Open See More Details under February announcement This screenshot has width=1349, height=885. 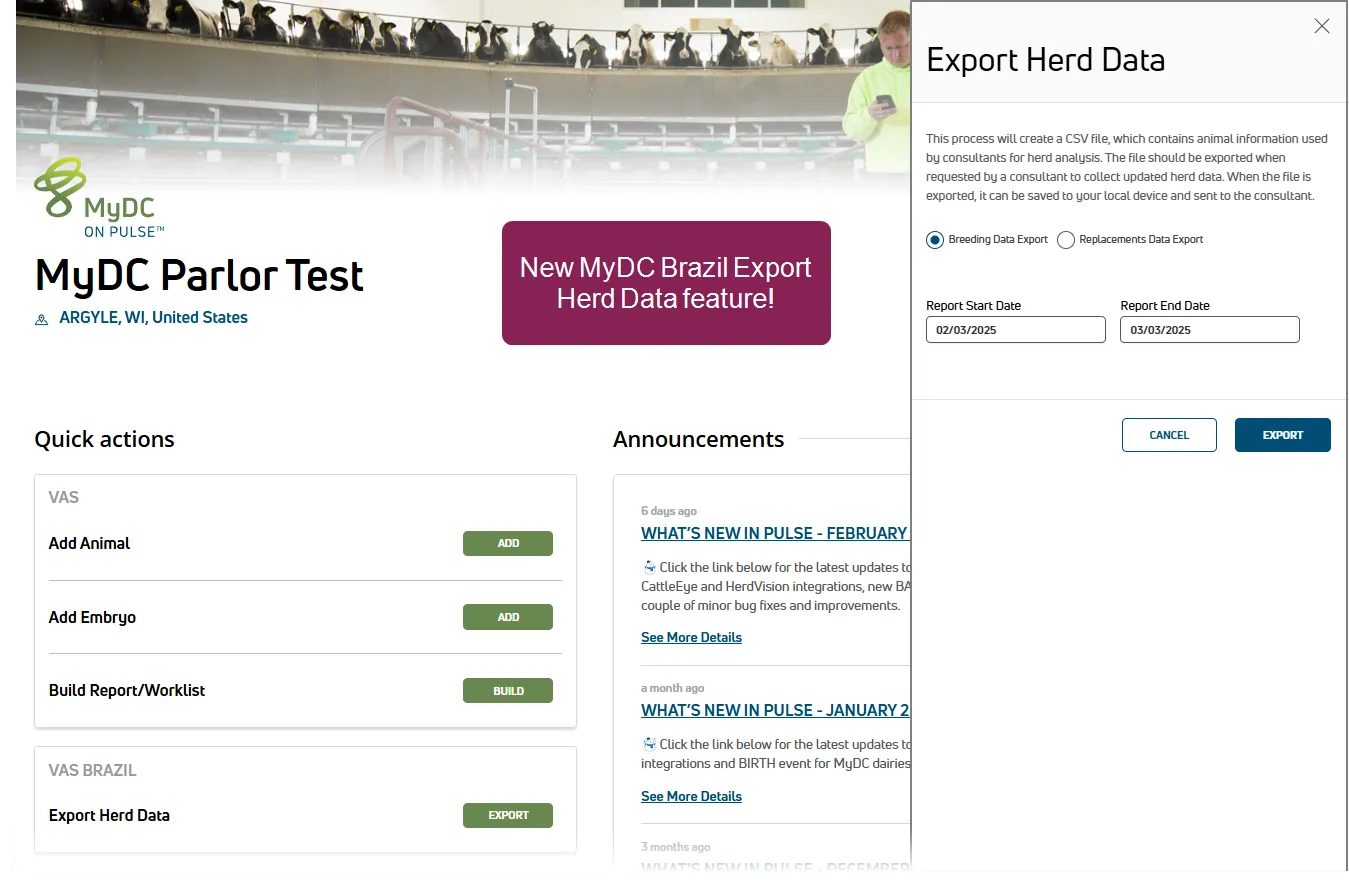pos(691,637)
